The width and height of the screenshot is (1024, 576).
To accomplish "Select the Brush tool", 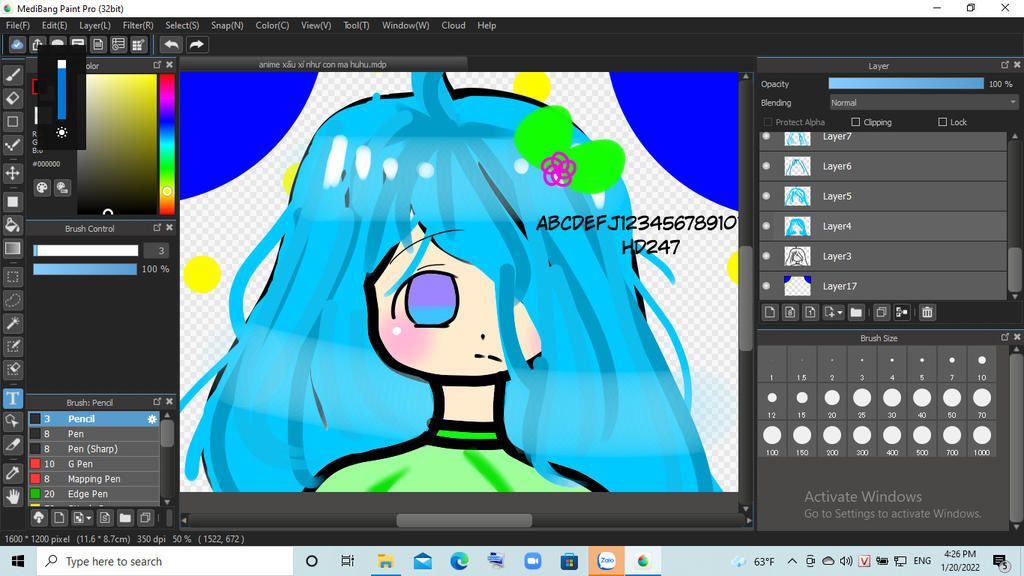I will (12, 75).
